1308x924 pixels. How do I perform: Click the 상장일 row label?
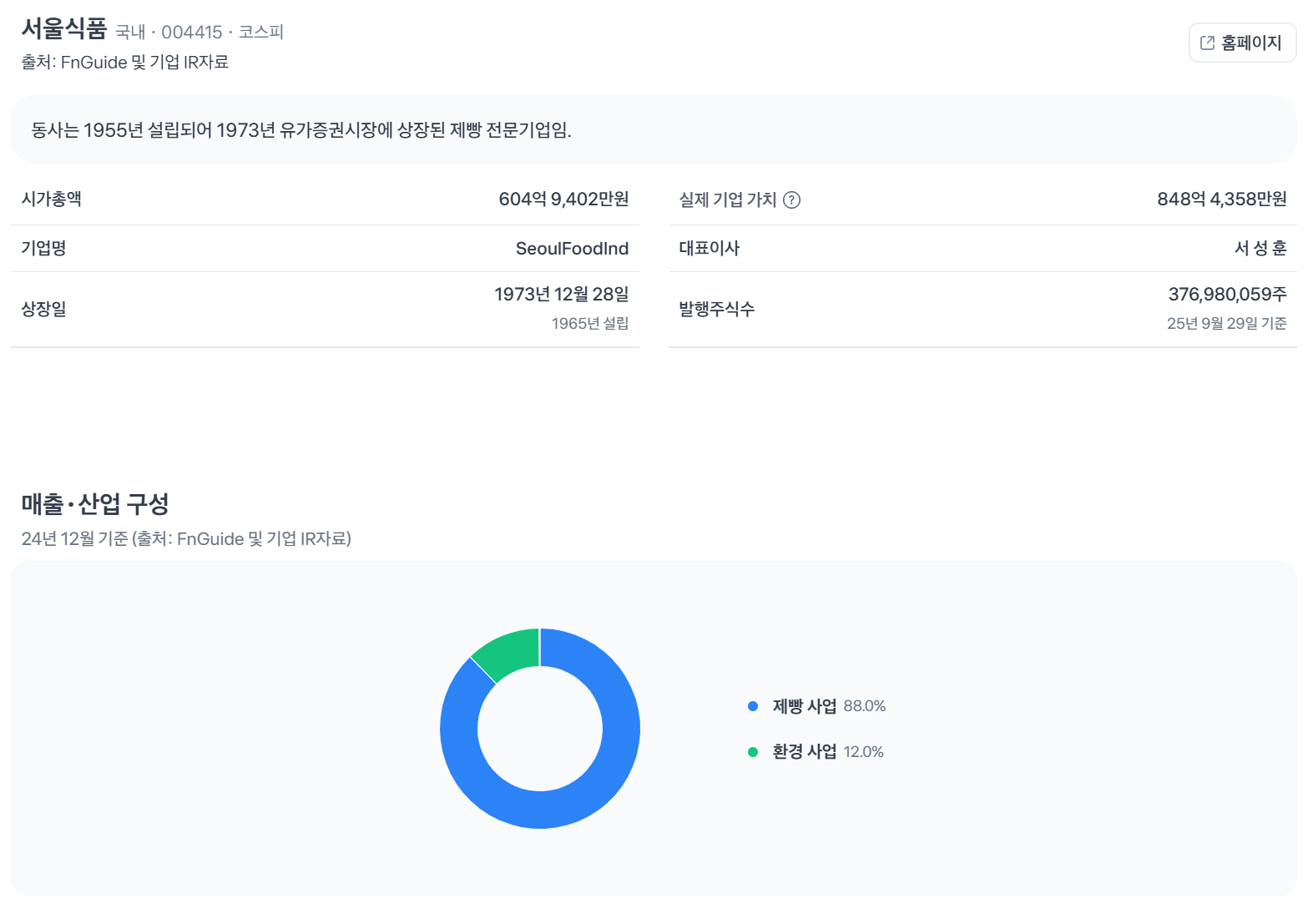[x=43, y=309]
